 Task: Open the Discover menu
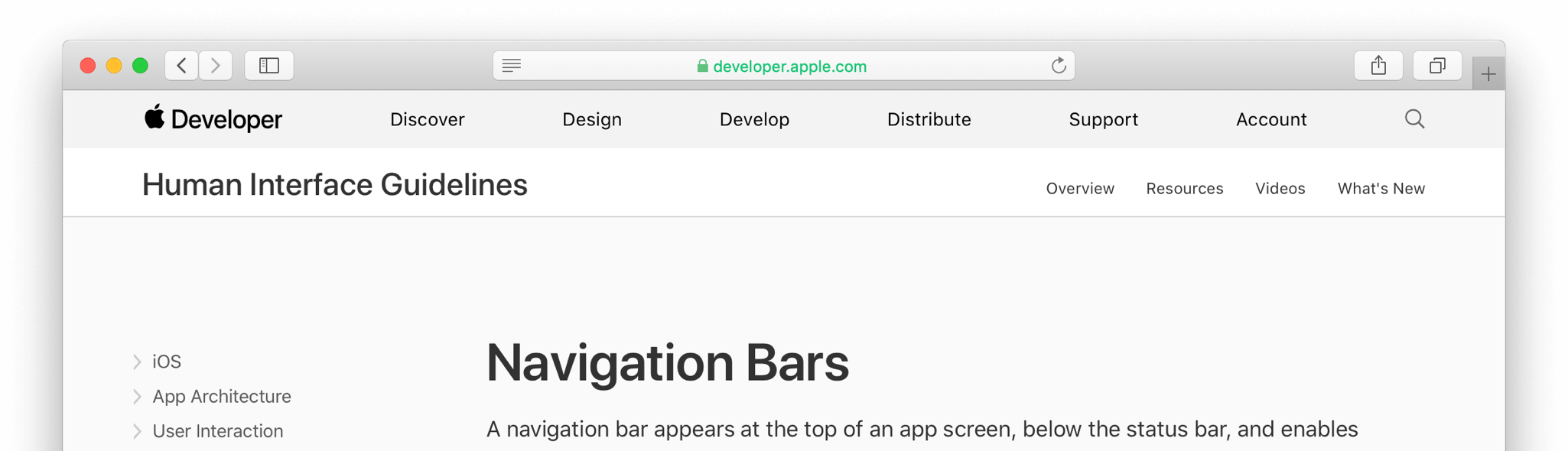(x=428, y=119)
